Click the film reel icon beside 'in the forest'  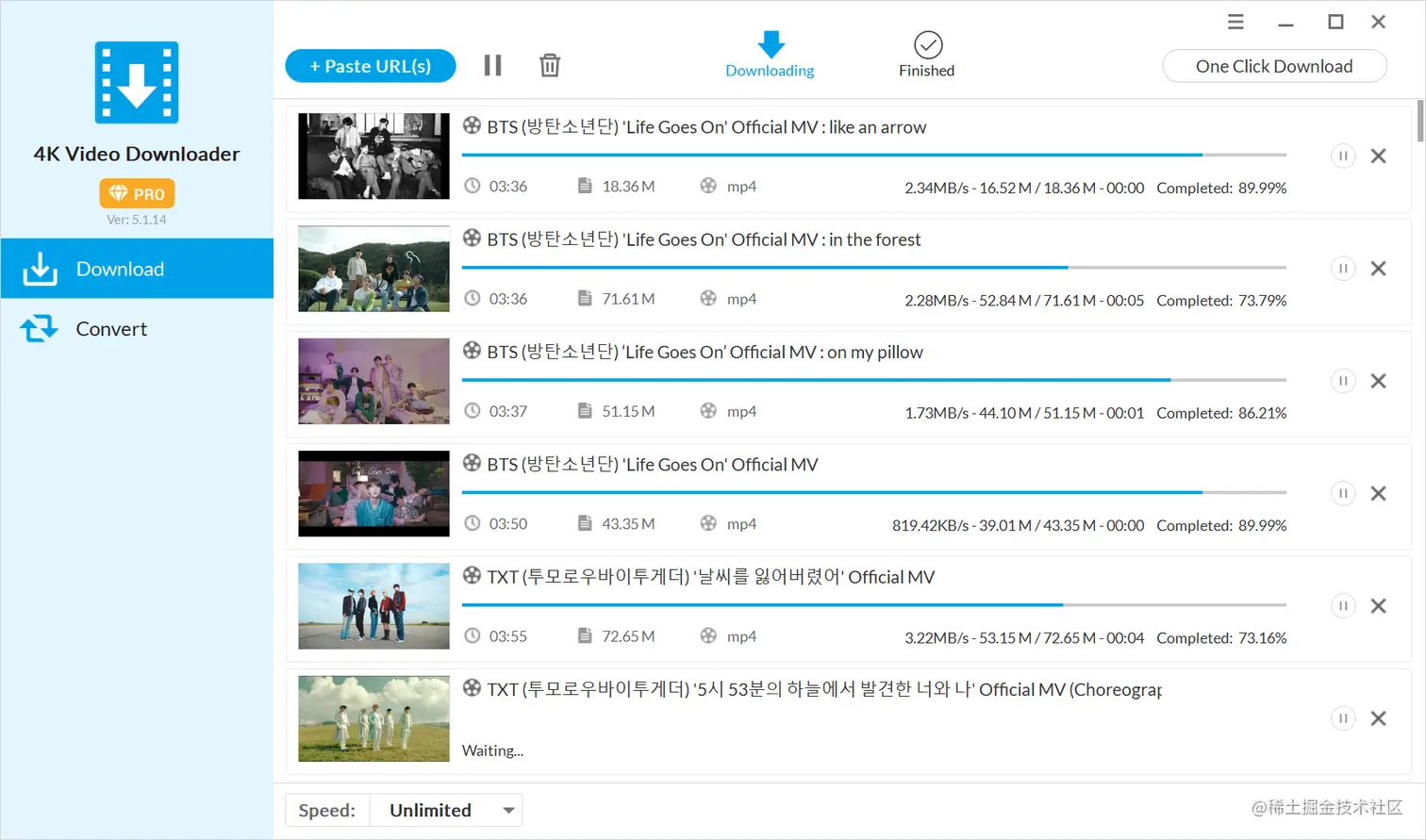(472, 239)
